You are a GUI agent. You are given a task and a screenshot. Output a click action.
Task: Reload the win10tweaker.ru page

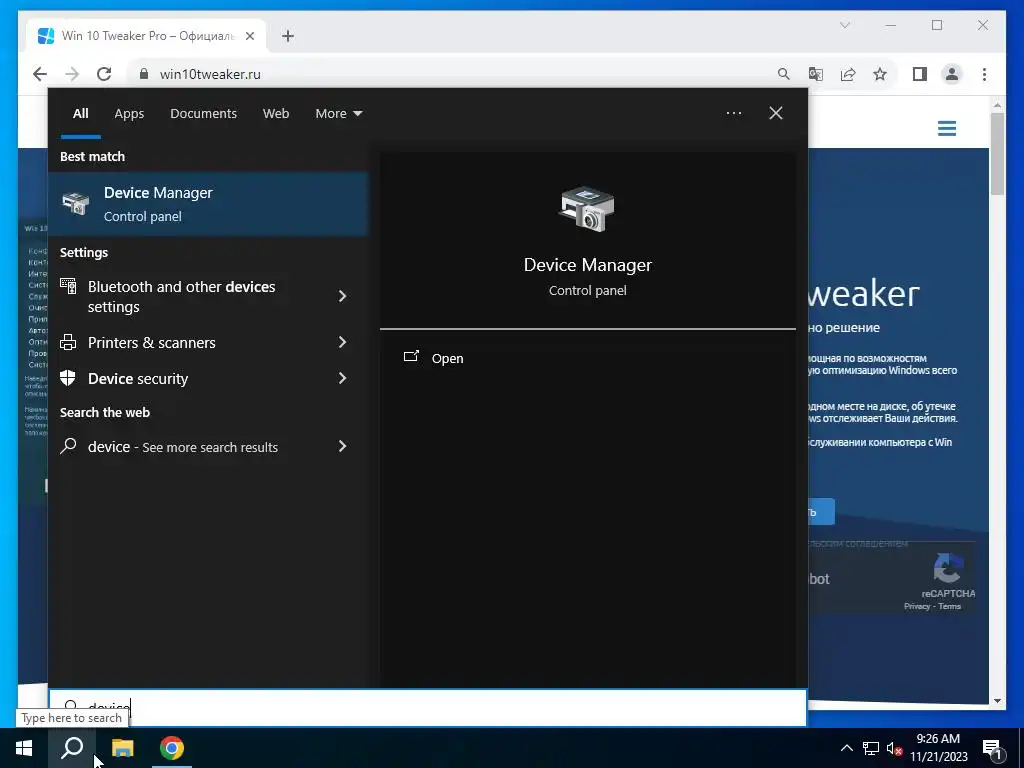click(104, 74)
